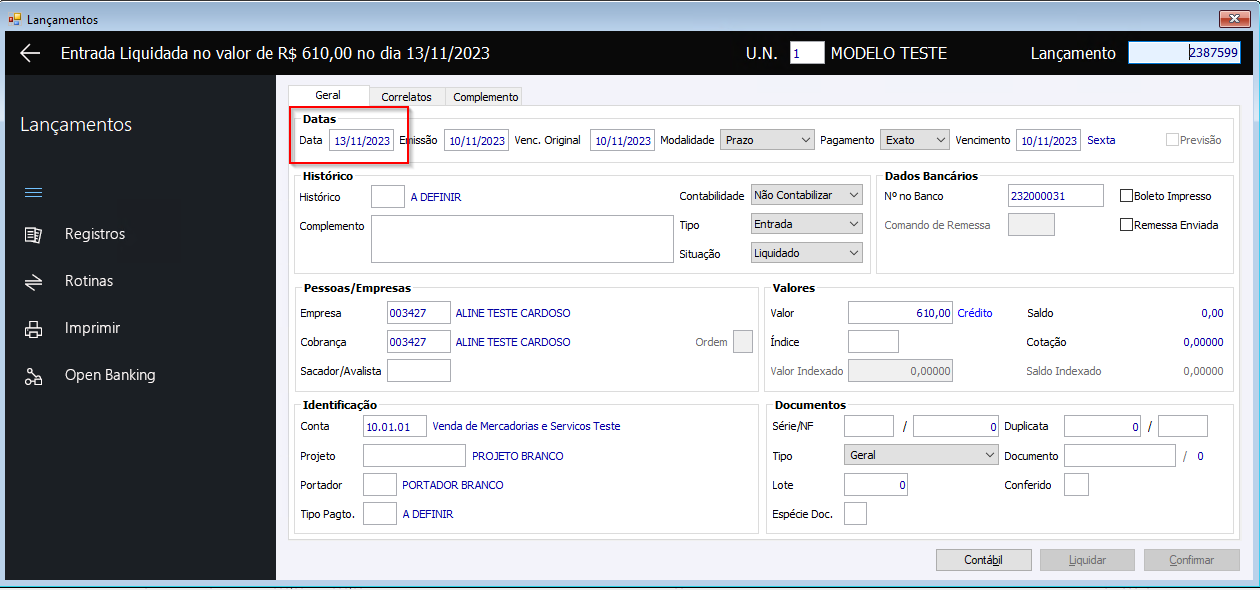
Task: Click the hamburger menu icon in sidebar
Action: click(x=33, y=192)
